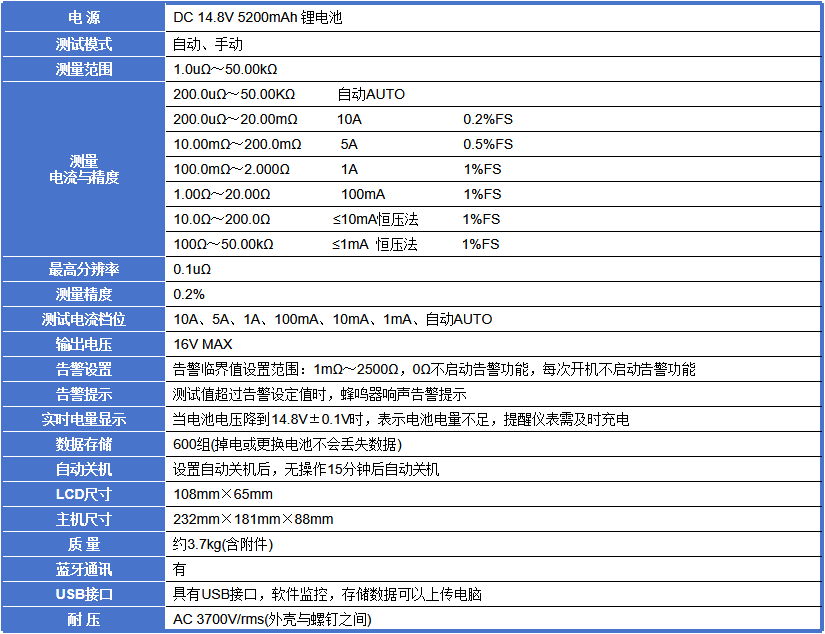Image resolution: width=825 pixels, height=634 pixels.
Task: Select the 测试模式 label cell
Action: [x=84, y=44]
